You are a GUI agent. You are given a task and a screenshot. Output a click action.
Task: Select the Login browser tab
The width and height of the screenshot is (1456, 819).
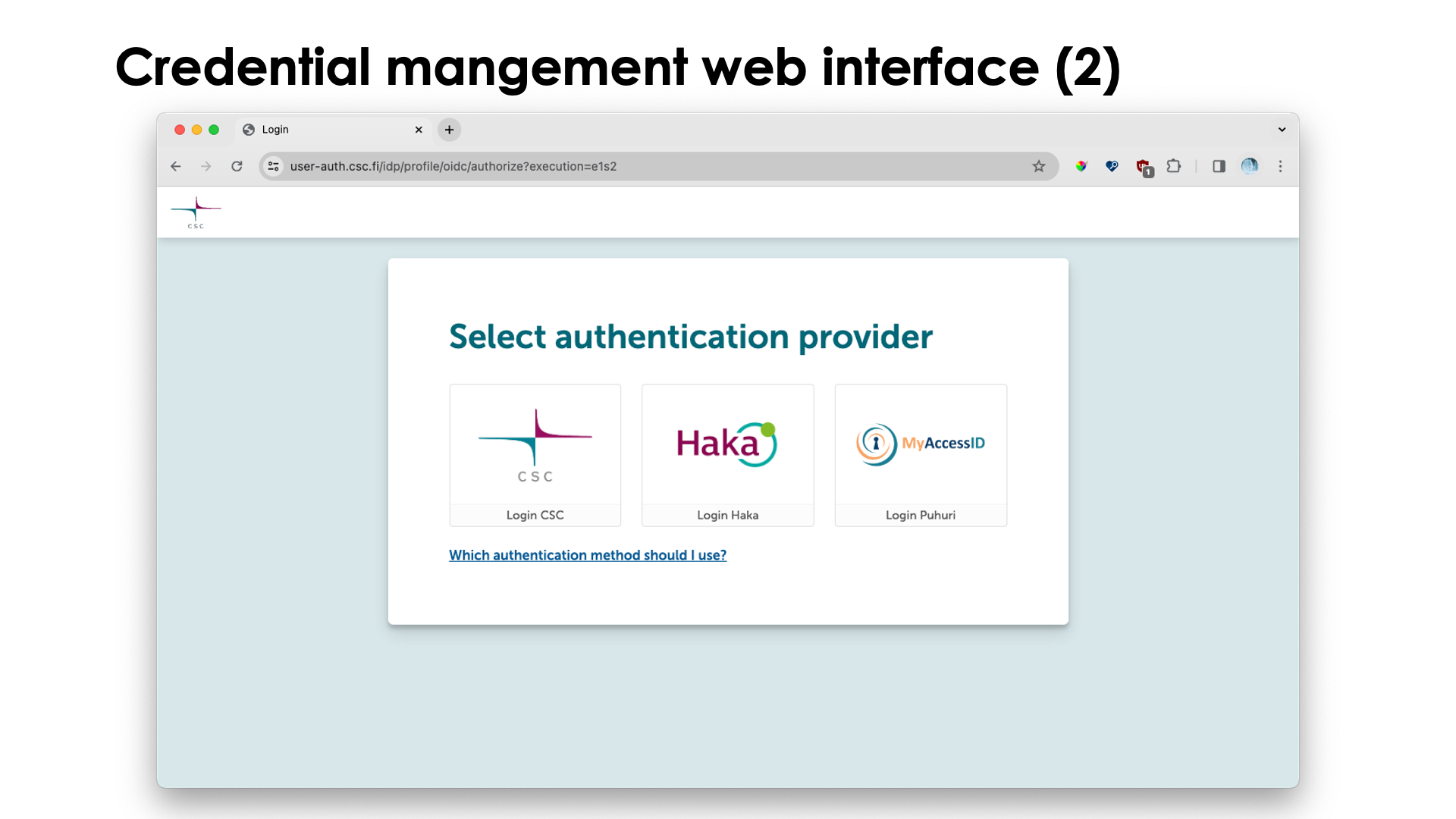(334, 130)
